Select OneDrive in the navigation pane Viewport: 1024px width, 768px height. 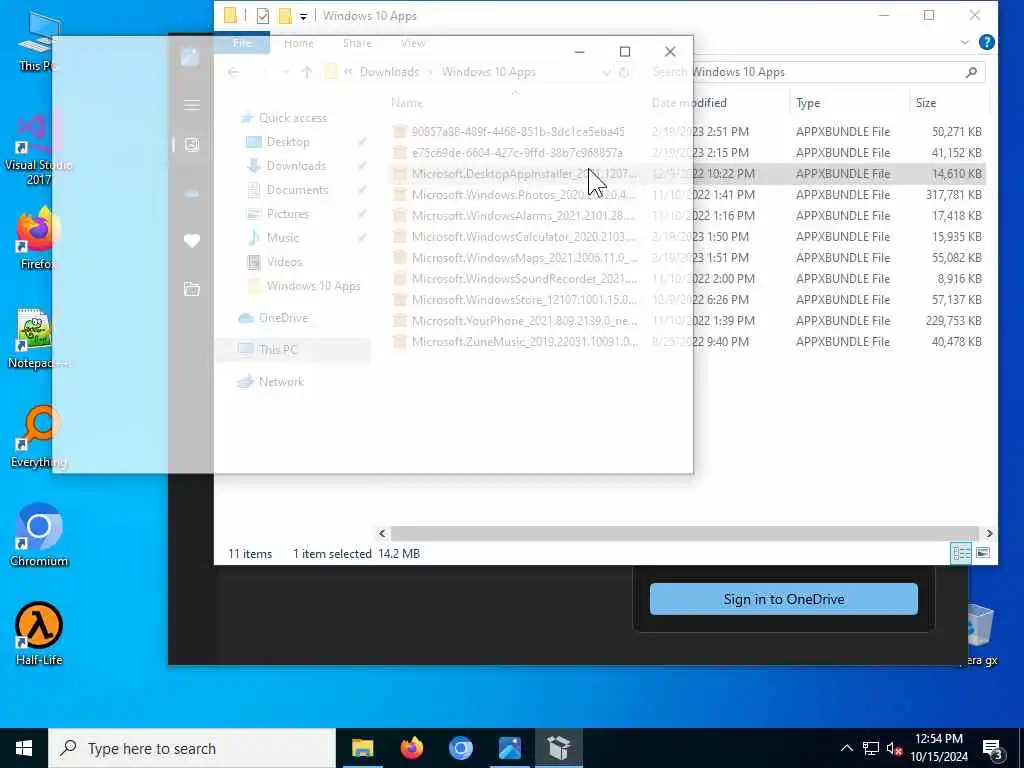283,318
